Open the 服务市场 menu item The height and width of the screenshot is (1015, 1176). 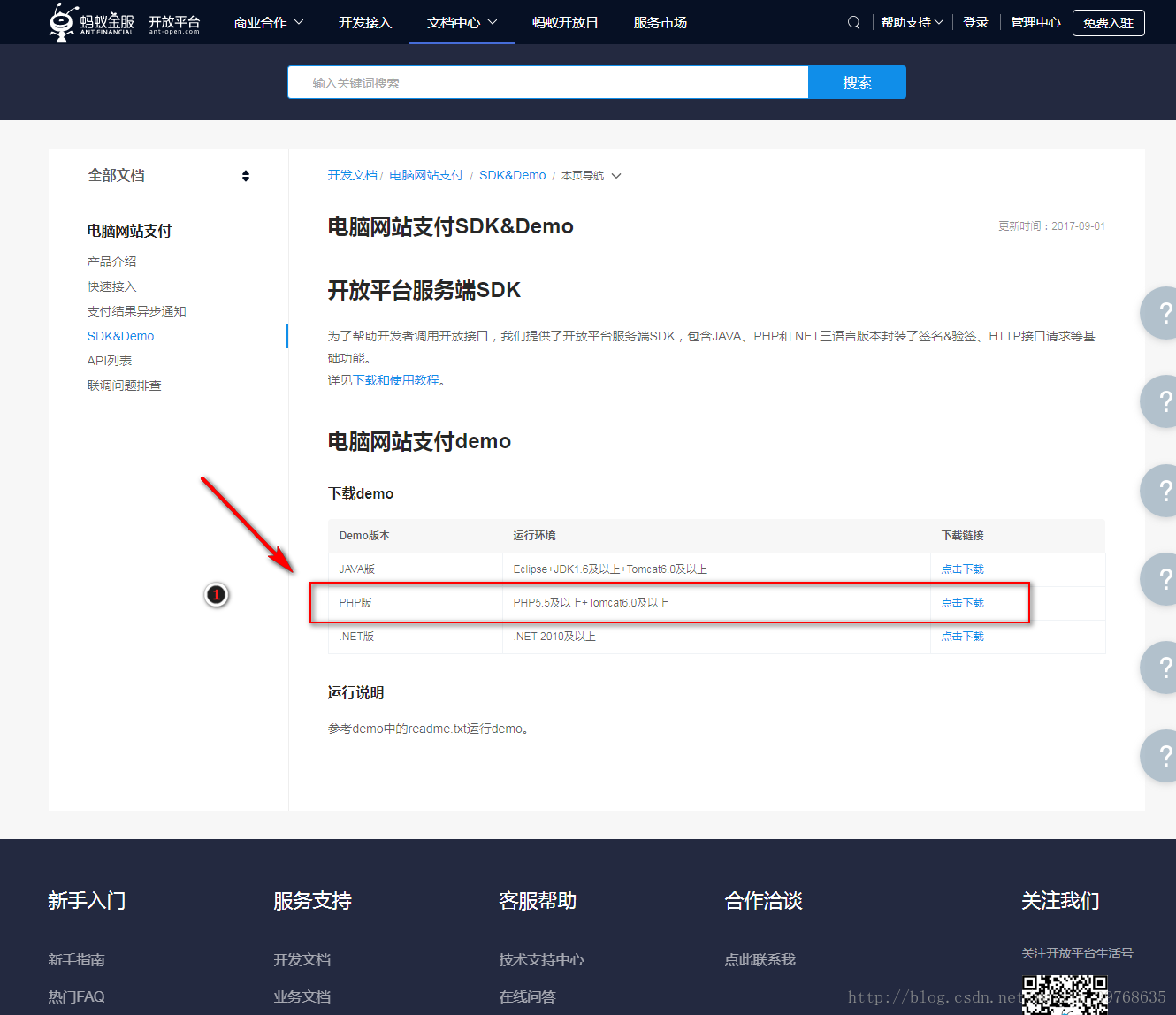pyautogui.click(x=661, y=22)
